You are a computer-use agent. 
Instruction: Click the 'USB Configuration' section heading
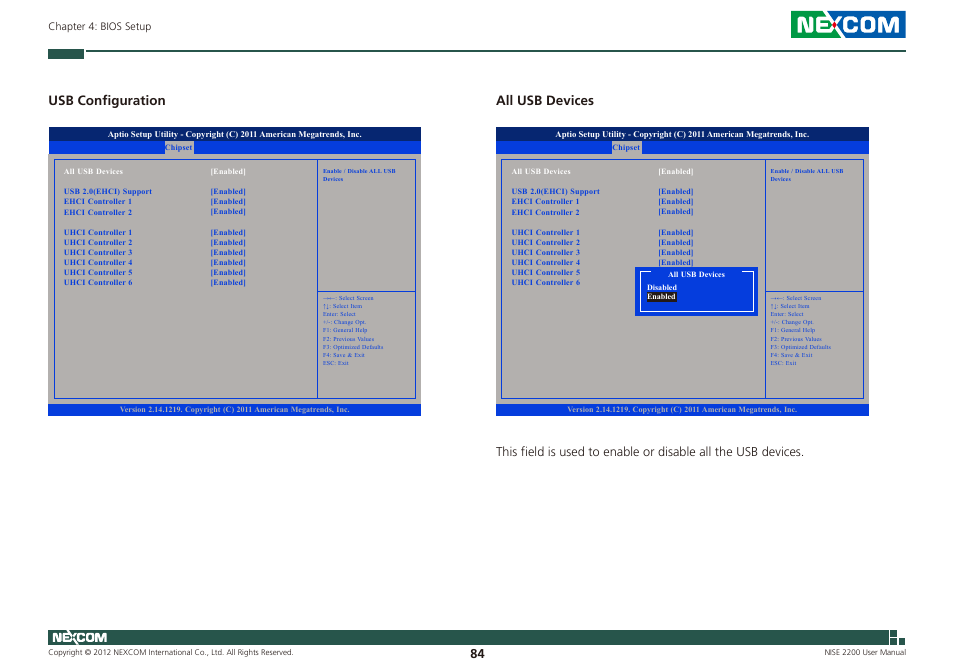point(107,100)
